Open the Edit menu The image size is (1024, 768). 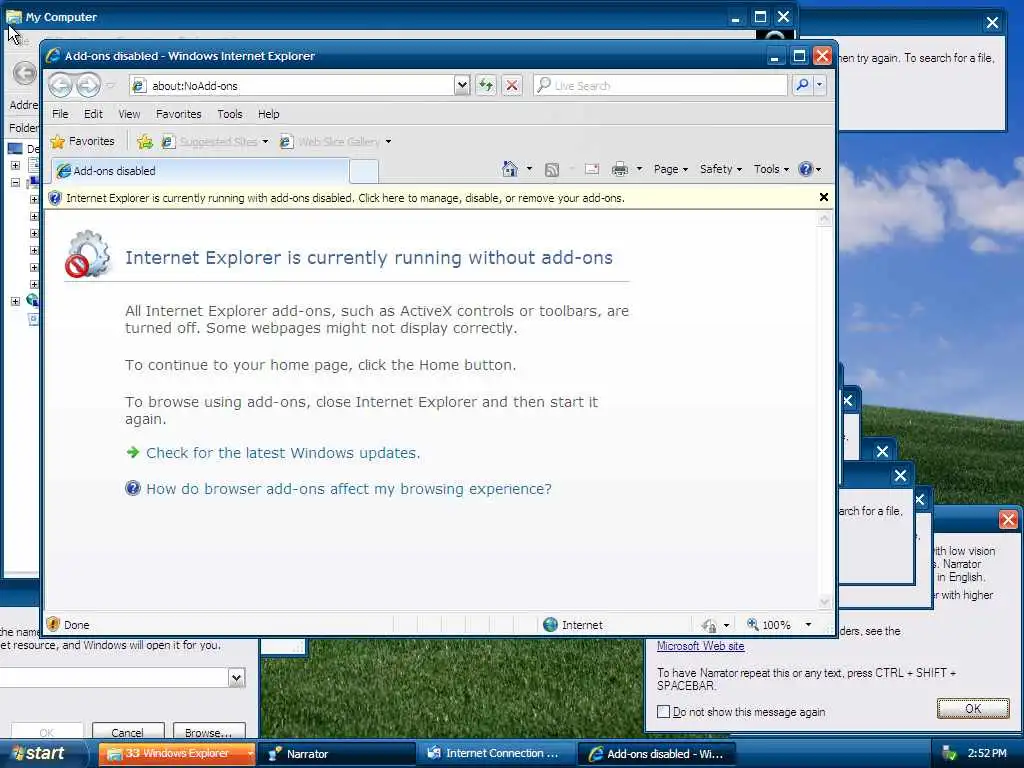pos(93,114)
